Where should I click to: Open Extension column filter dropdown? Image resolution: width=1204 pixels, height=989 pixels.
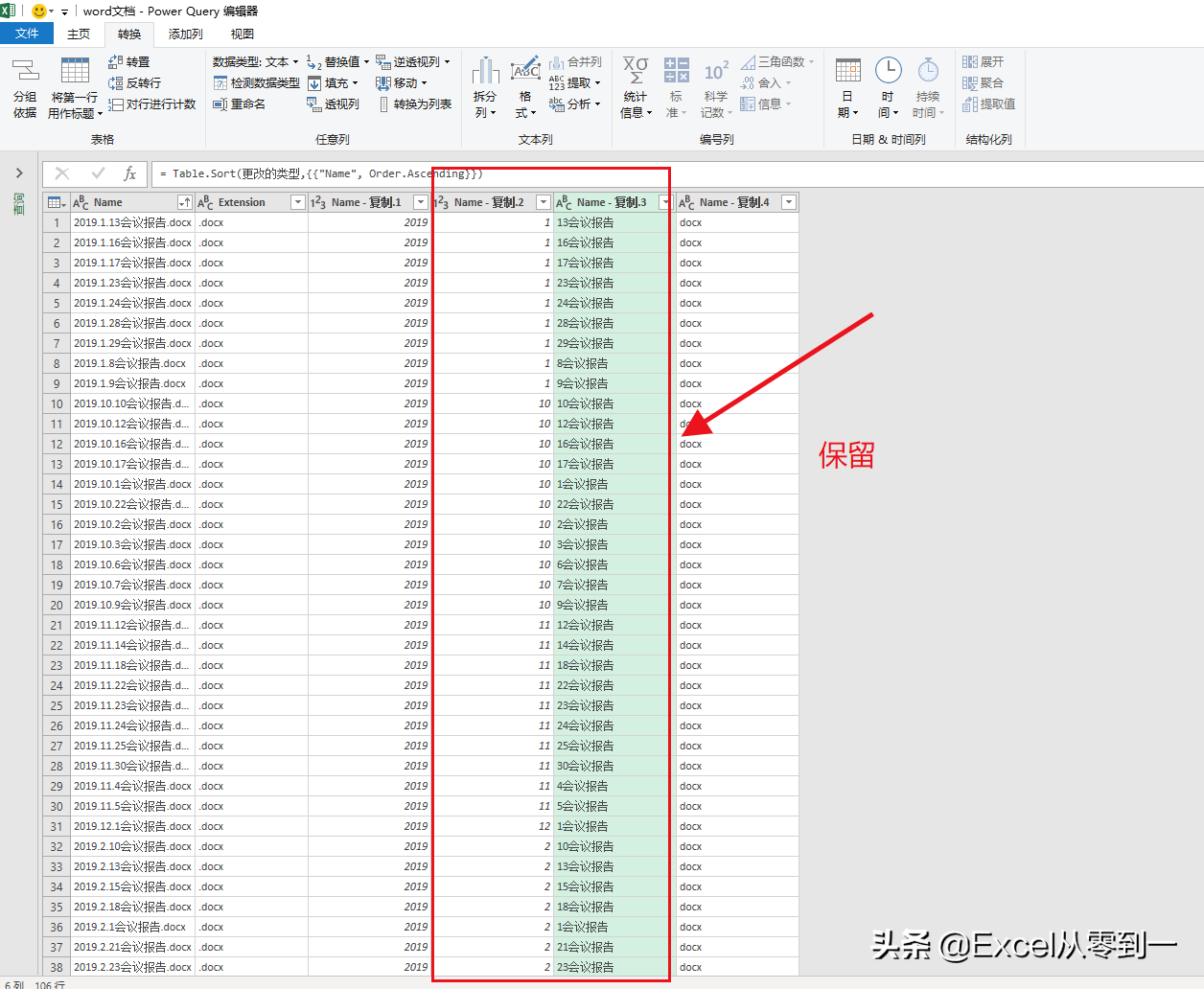[x=297, y=202]
